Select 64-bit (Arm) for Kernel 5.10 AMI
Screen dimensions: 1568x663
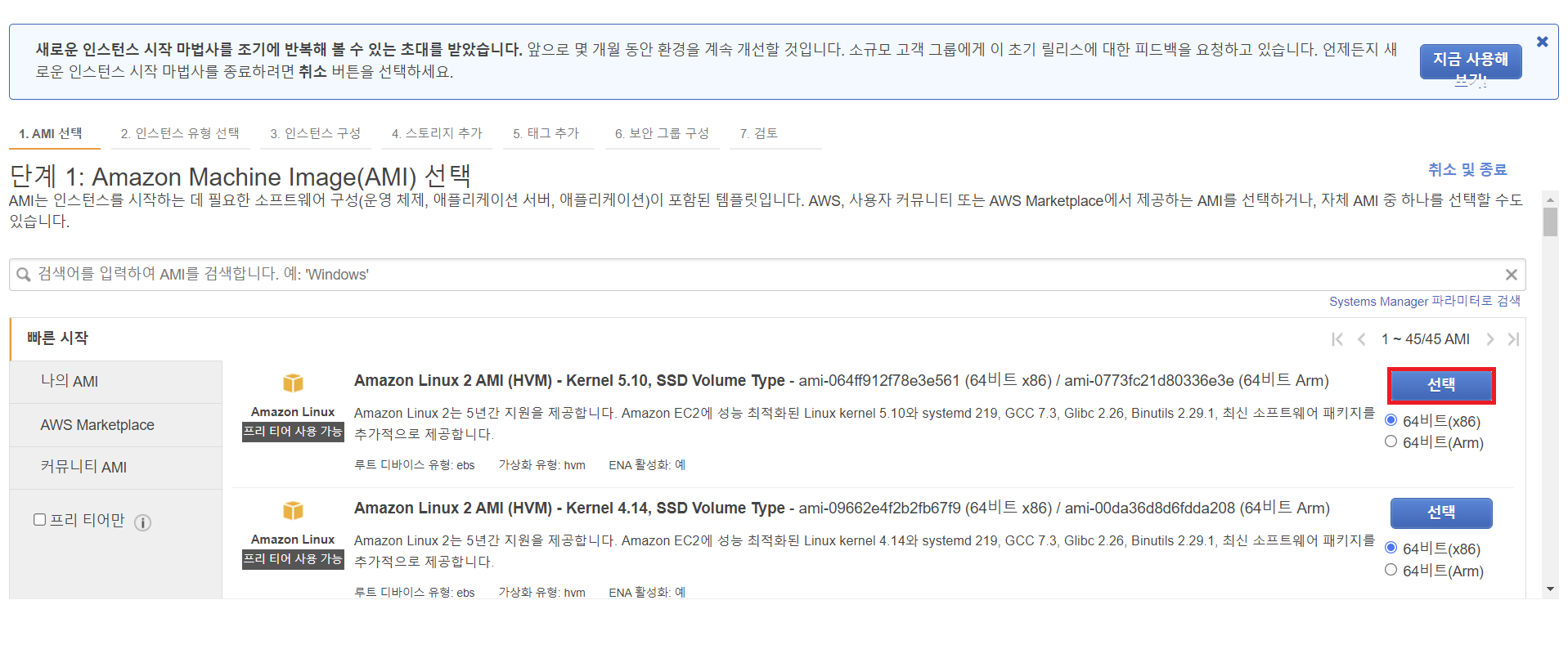(1391, 441)
